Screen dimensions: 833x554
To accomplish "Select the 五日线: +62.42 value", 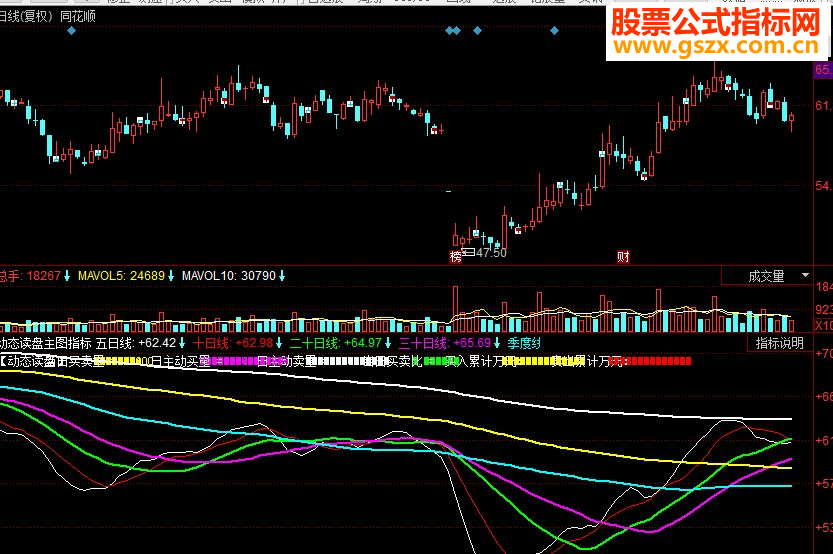I will pos(135,343).
